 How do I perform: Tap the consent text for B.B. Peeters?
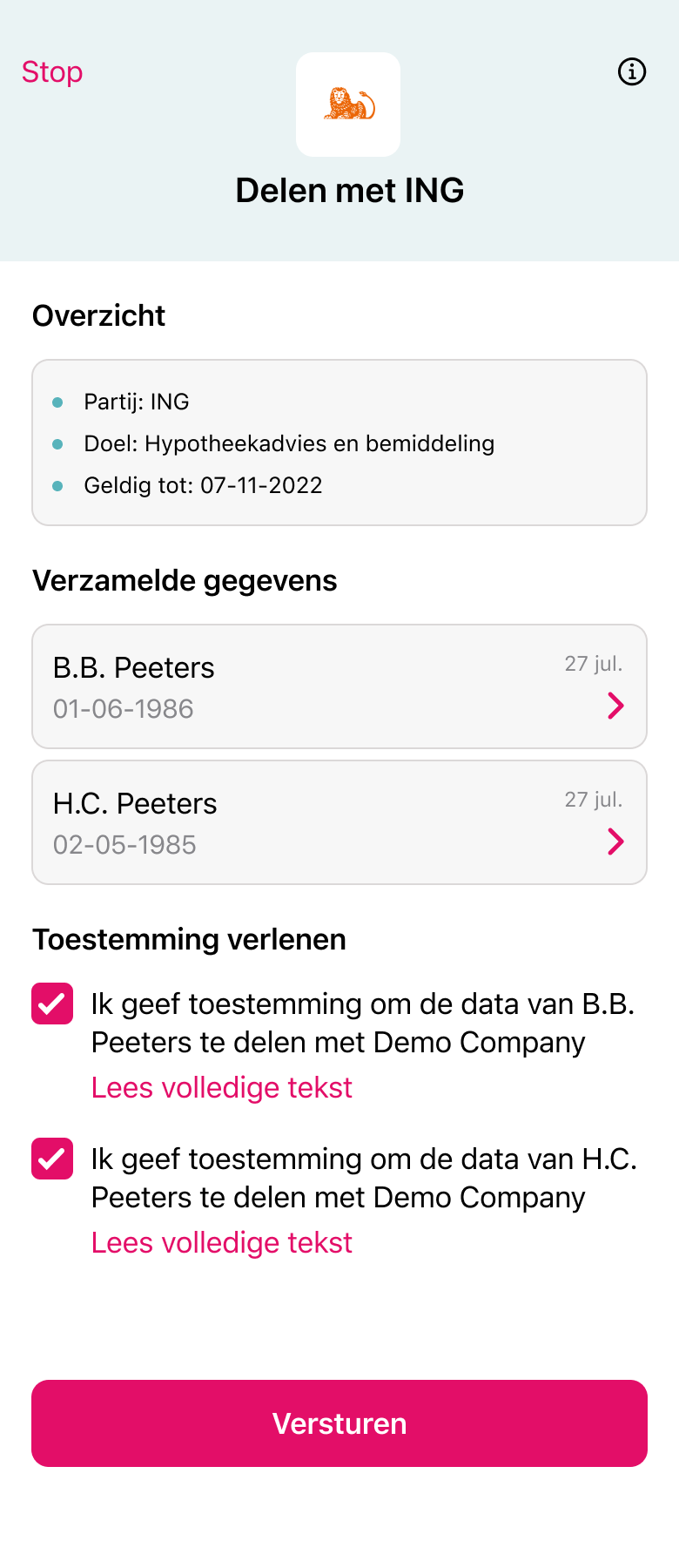coord(362,1023)
